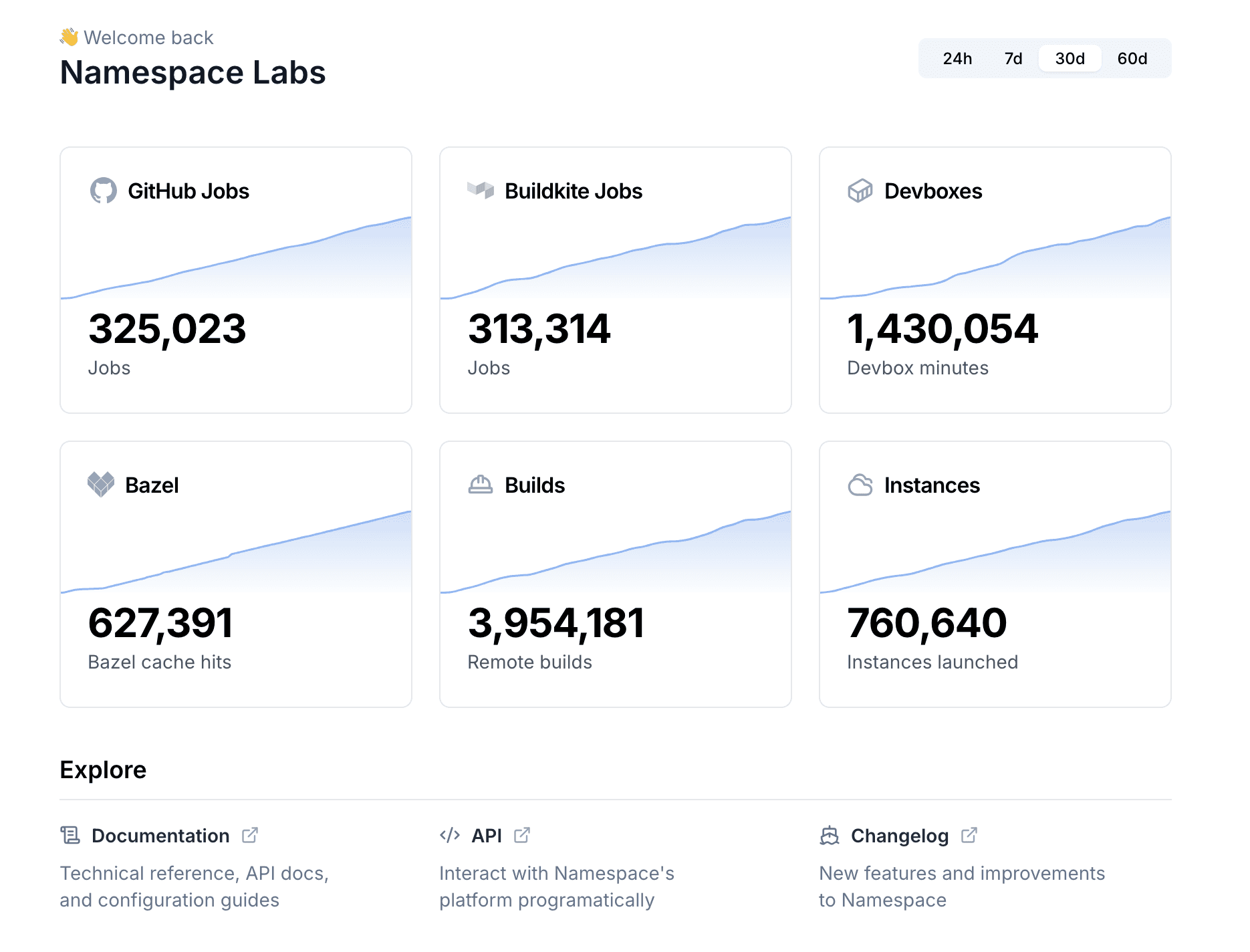Click the 325,023 jobs value
This screenshot has height=952, width=1250.
(167, 330)
